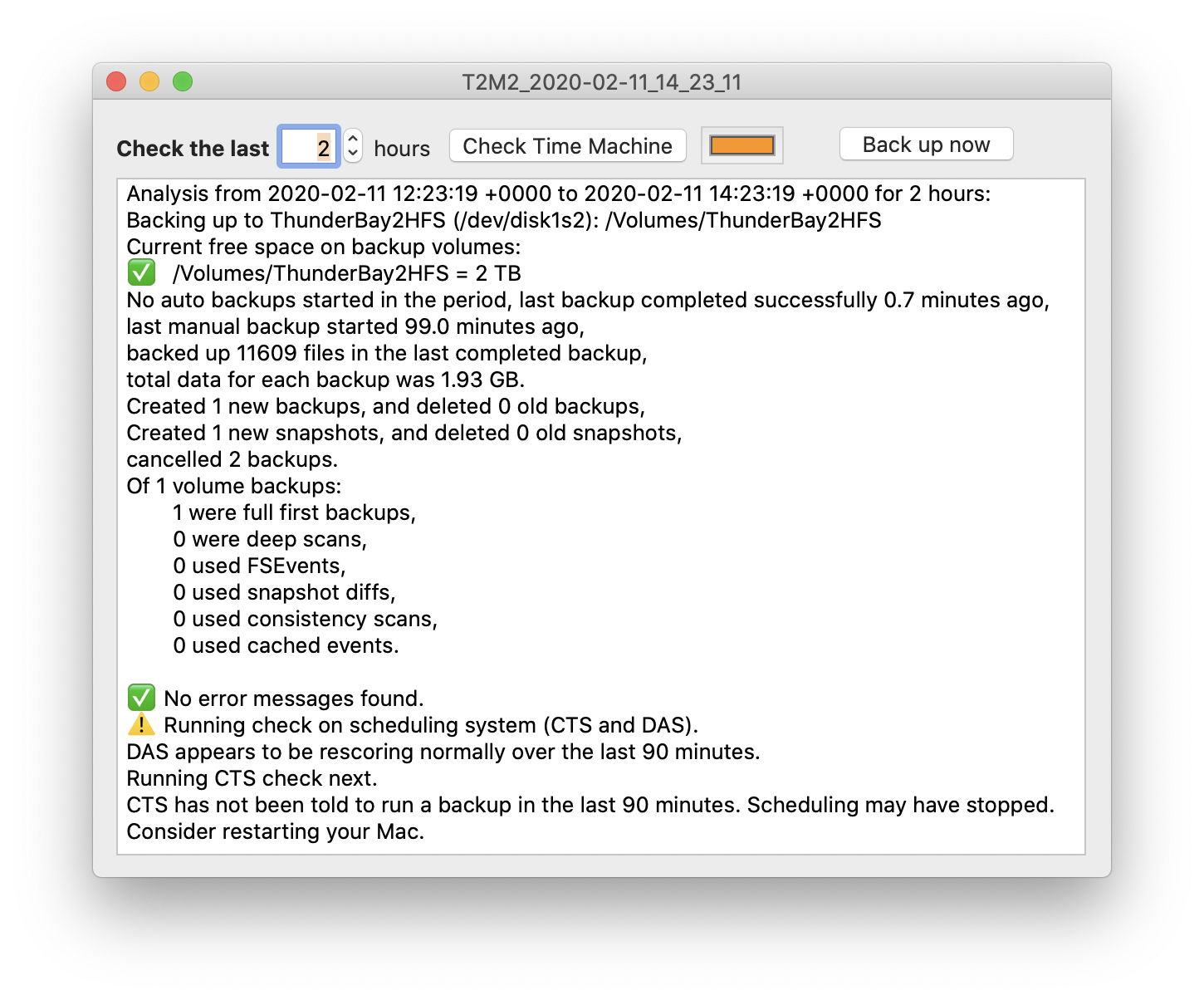Click 'Created 1 new snapshots' line

[404, 433]
